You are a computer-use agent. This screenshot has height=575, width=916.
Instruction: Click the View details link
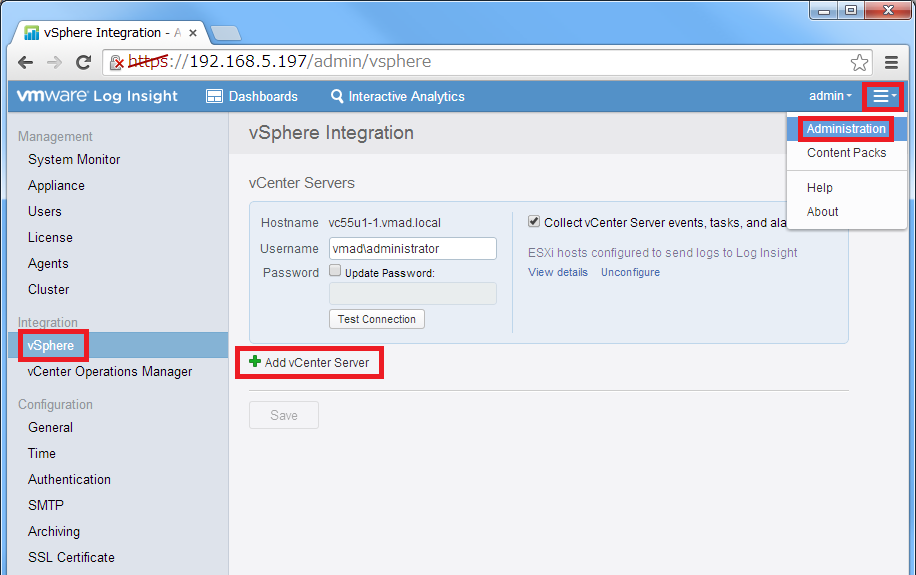tap(558, 272)
